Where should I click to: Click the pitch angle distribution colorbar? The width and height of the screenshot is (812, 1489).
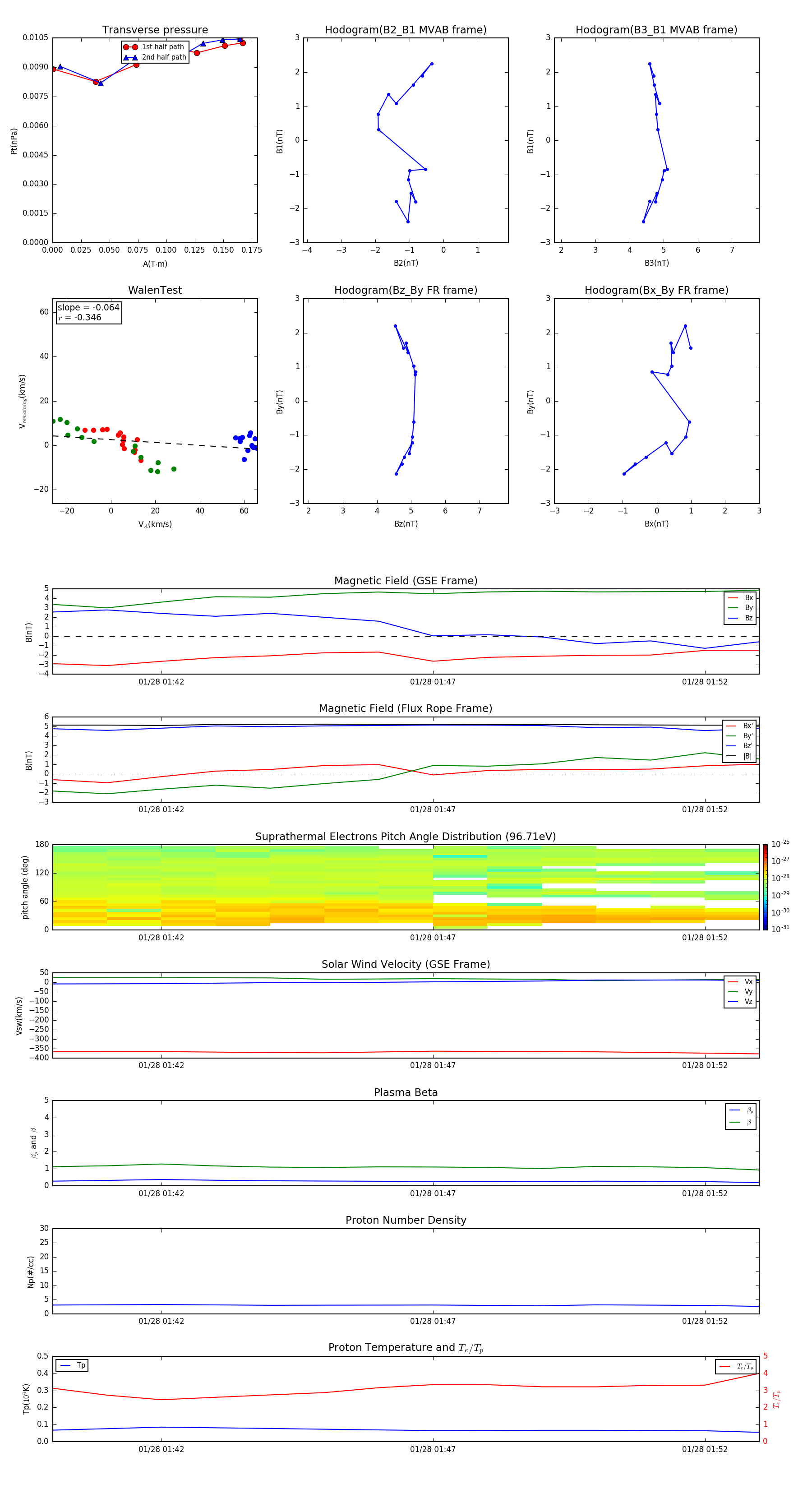765,887
